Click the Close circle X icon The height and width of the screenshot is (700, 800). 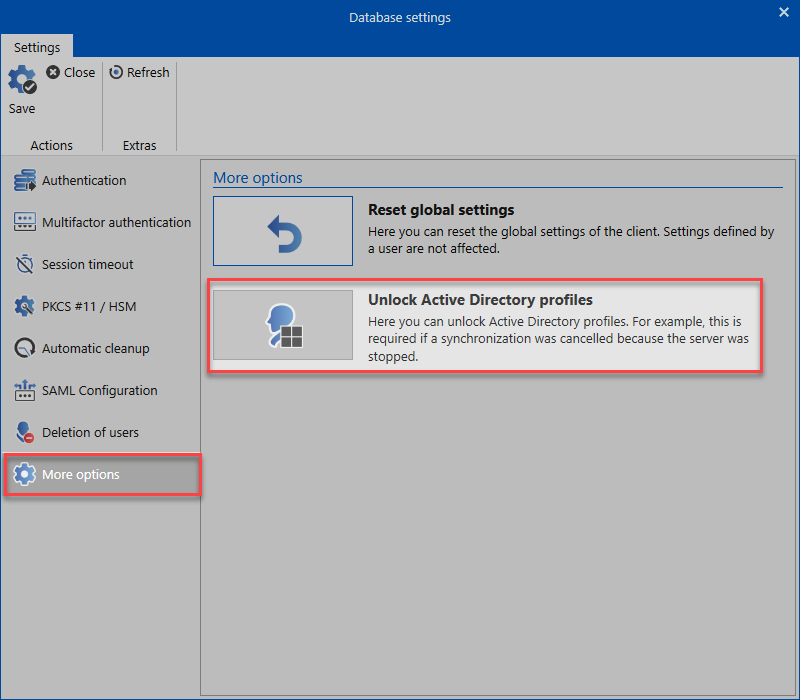coord(53,72)
